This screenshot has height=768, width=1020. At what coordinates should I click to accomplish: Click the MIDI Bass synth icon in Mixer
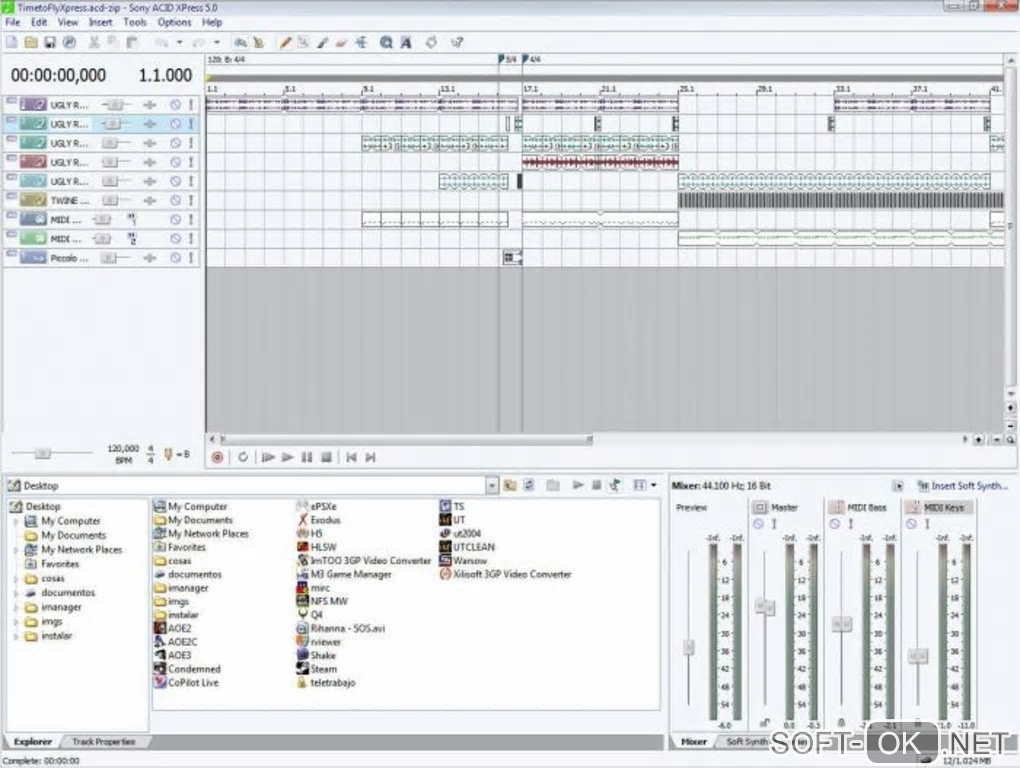tap(837, 507)
